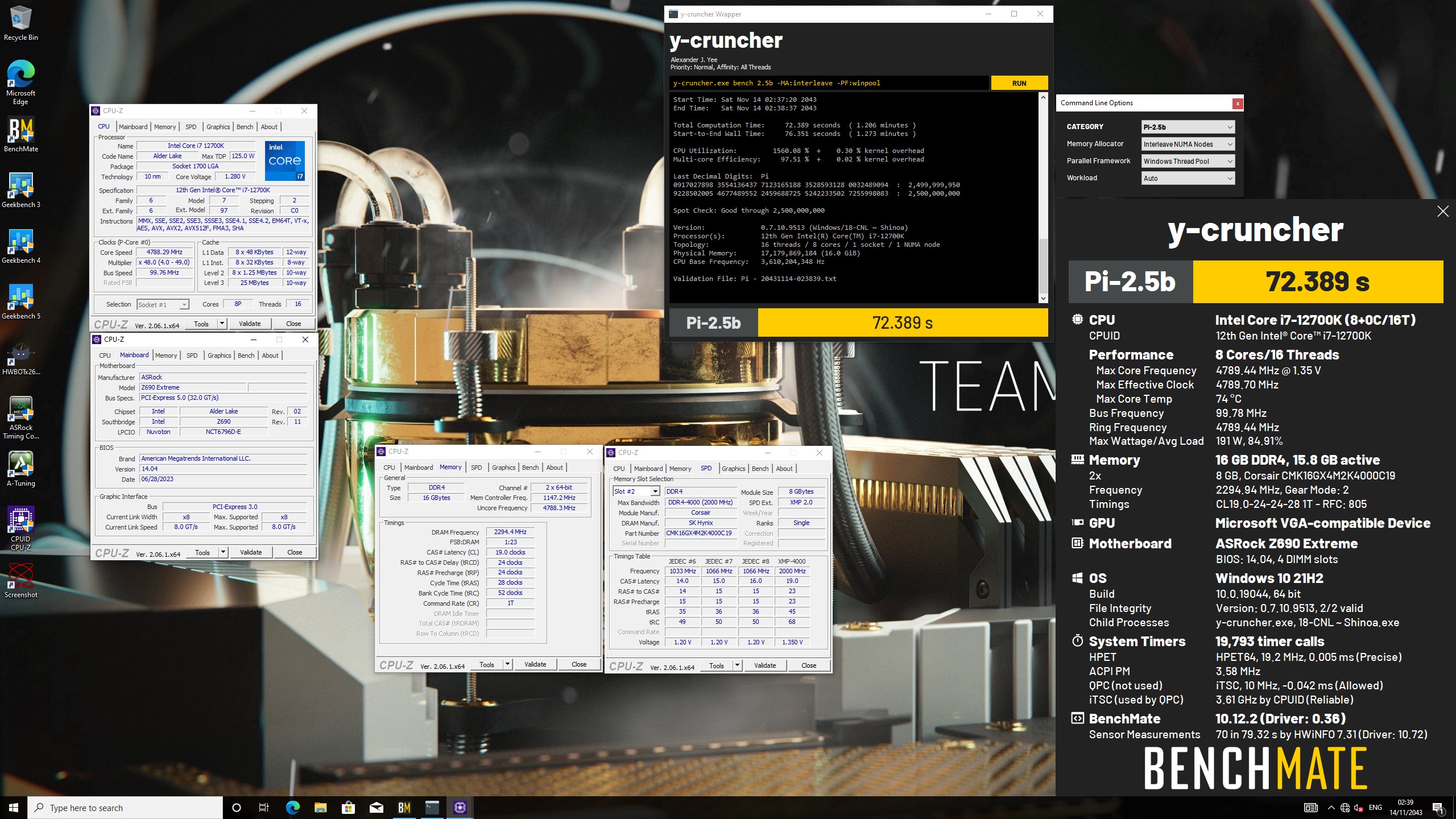
Task: Click Validate in CPU-Z SPD window
Action: 765,665
